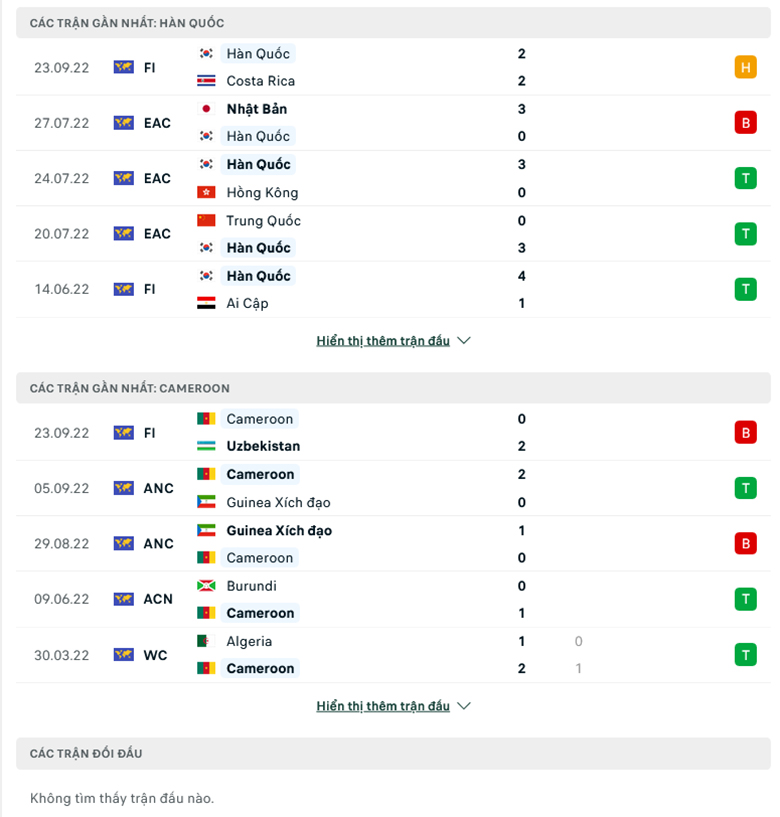Select the 'Các trận đối đầu' section header
This screenshot has height=817, width=780.
393,753
